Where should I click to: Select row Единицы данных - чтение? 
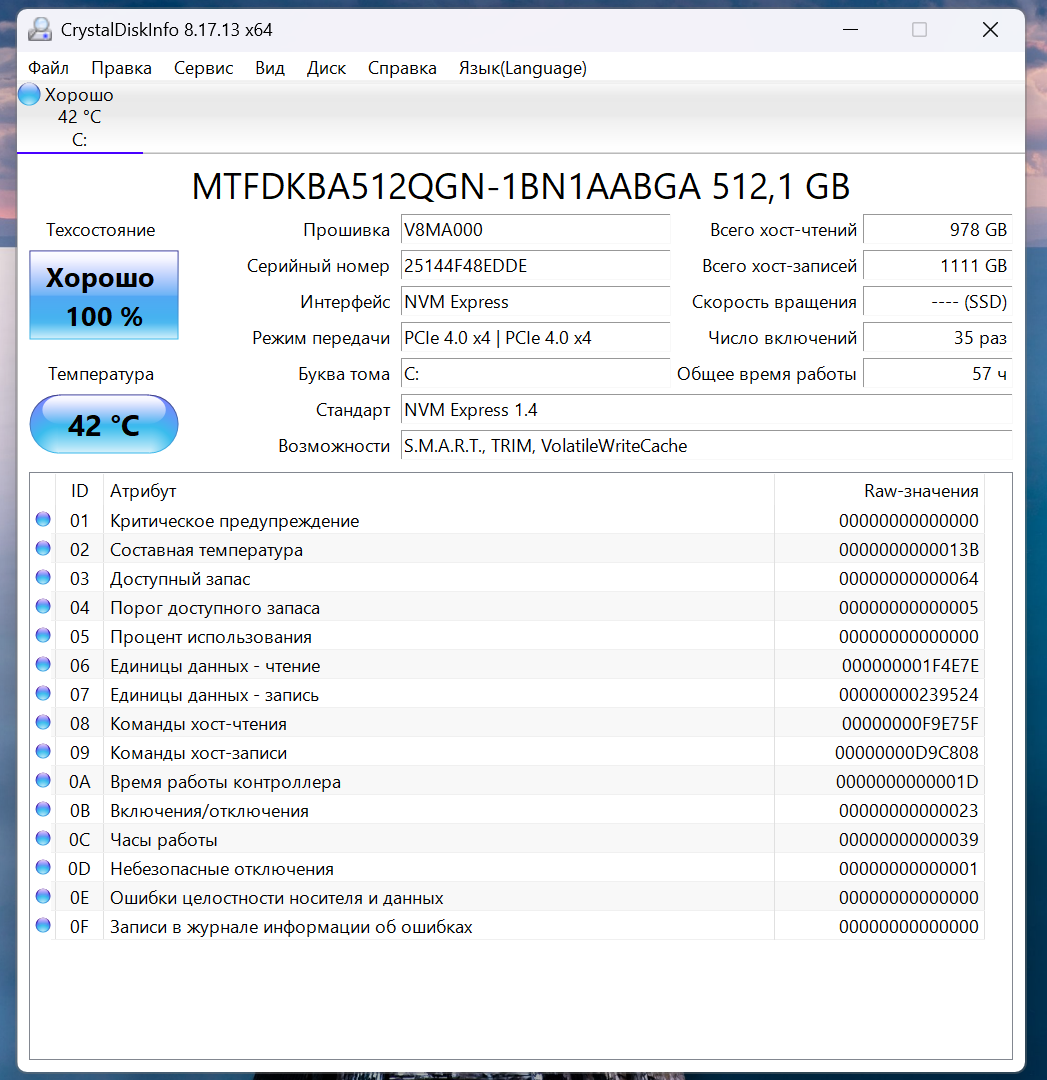coord(507,665)
